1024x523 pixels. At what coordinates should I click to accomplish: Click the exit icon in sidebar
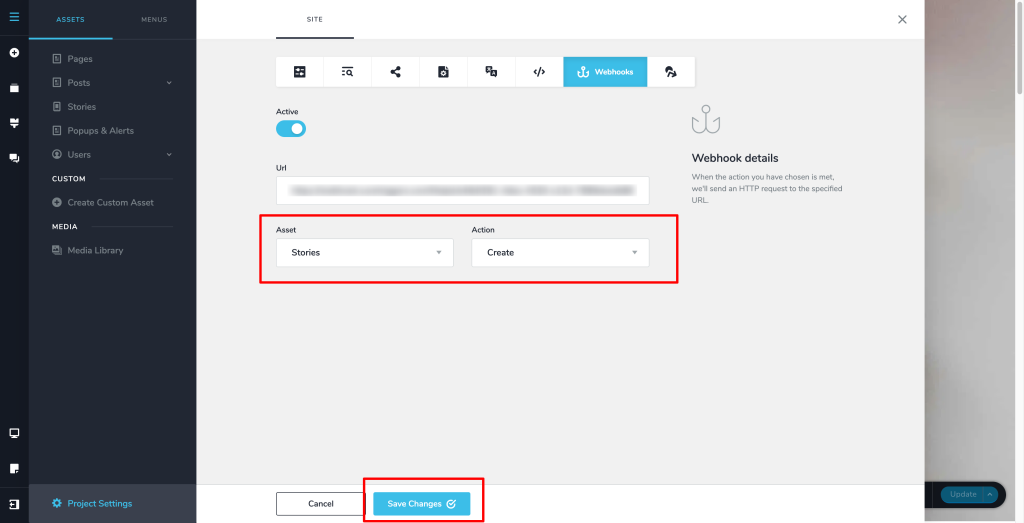(14, 503)
